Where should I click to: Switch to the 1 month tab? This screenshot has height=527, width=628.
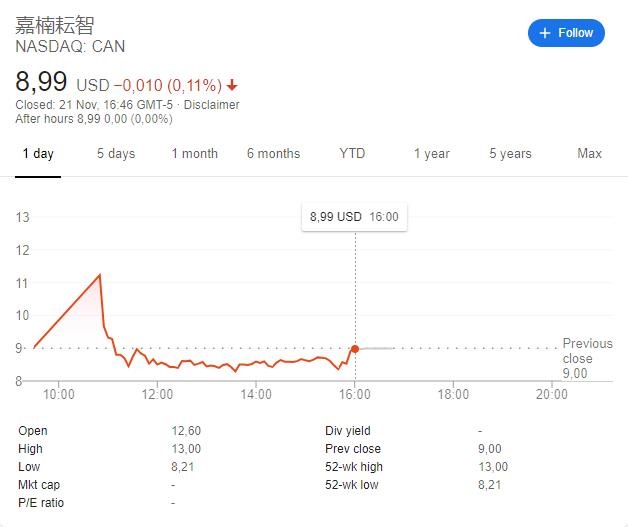tap(194, 153)
